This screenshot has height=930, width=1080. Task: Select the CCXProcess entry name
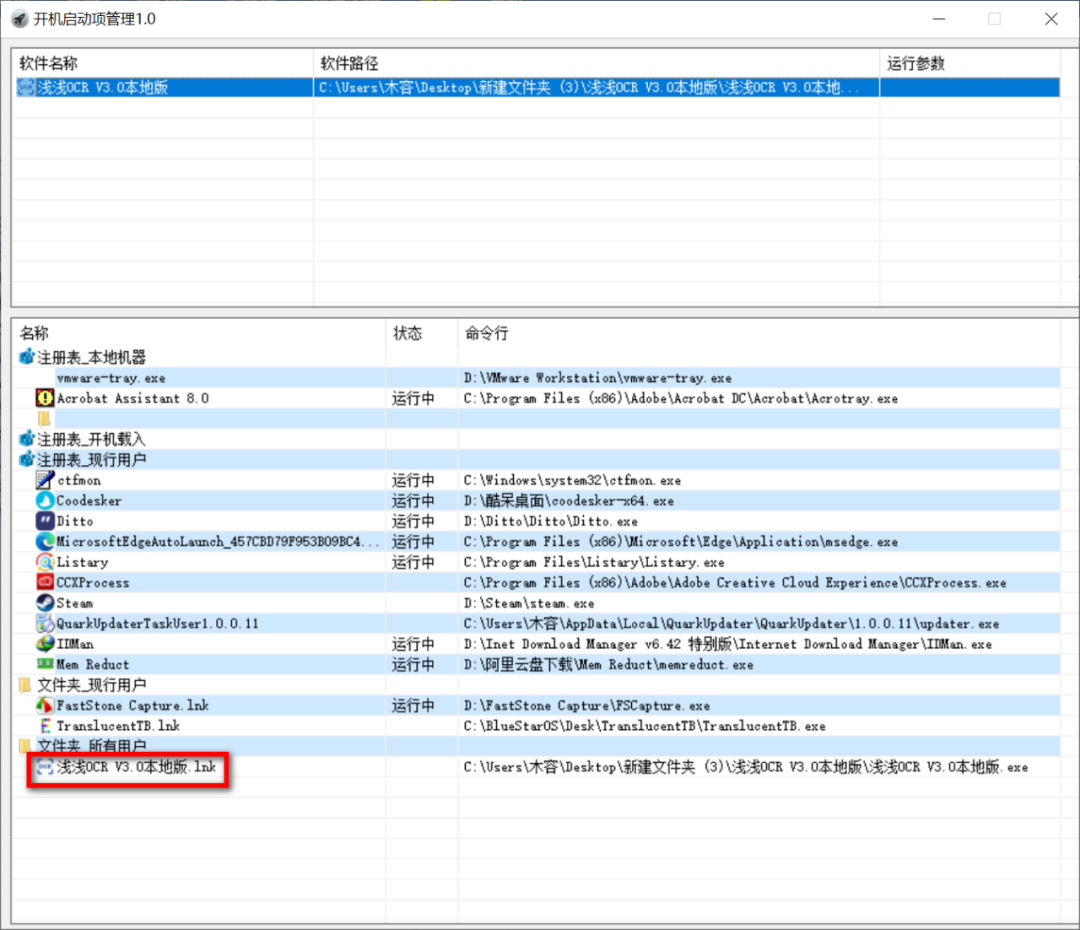(92, 583)
